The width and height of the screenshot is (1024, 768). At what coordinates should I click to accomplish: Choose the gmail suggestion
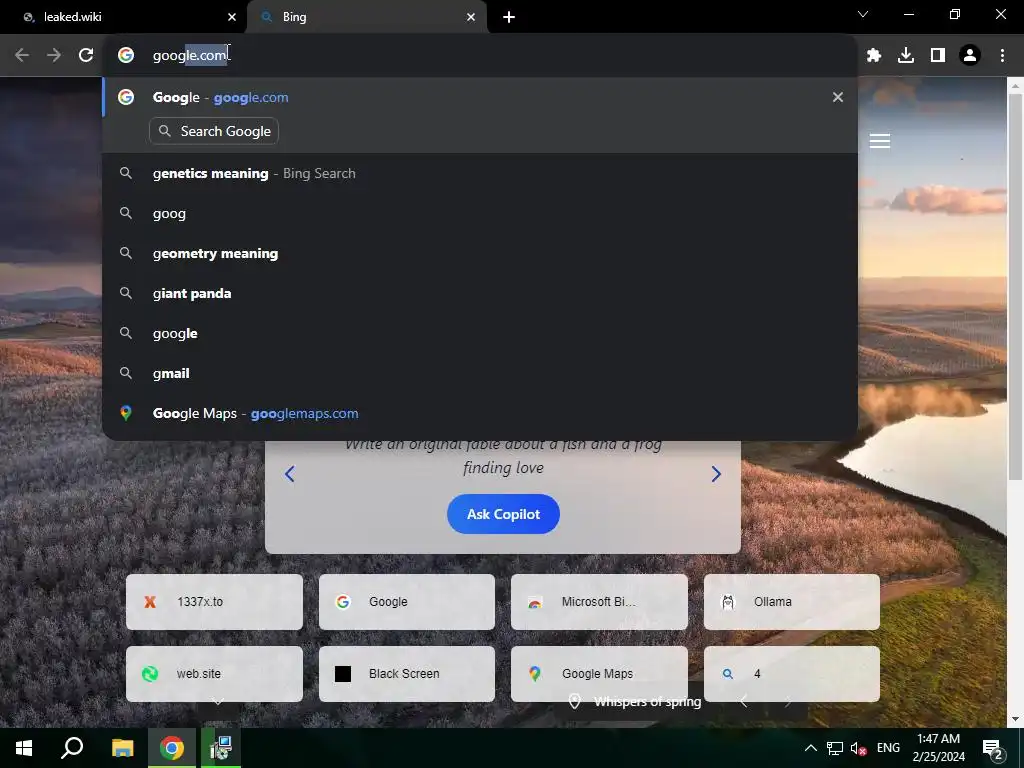tap(480, 374)
